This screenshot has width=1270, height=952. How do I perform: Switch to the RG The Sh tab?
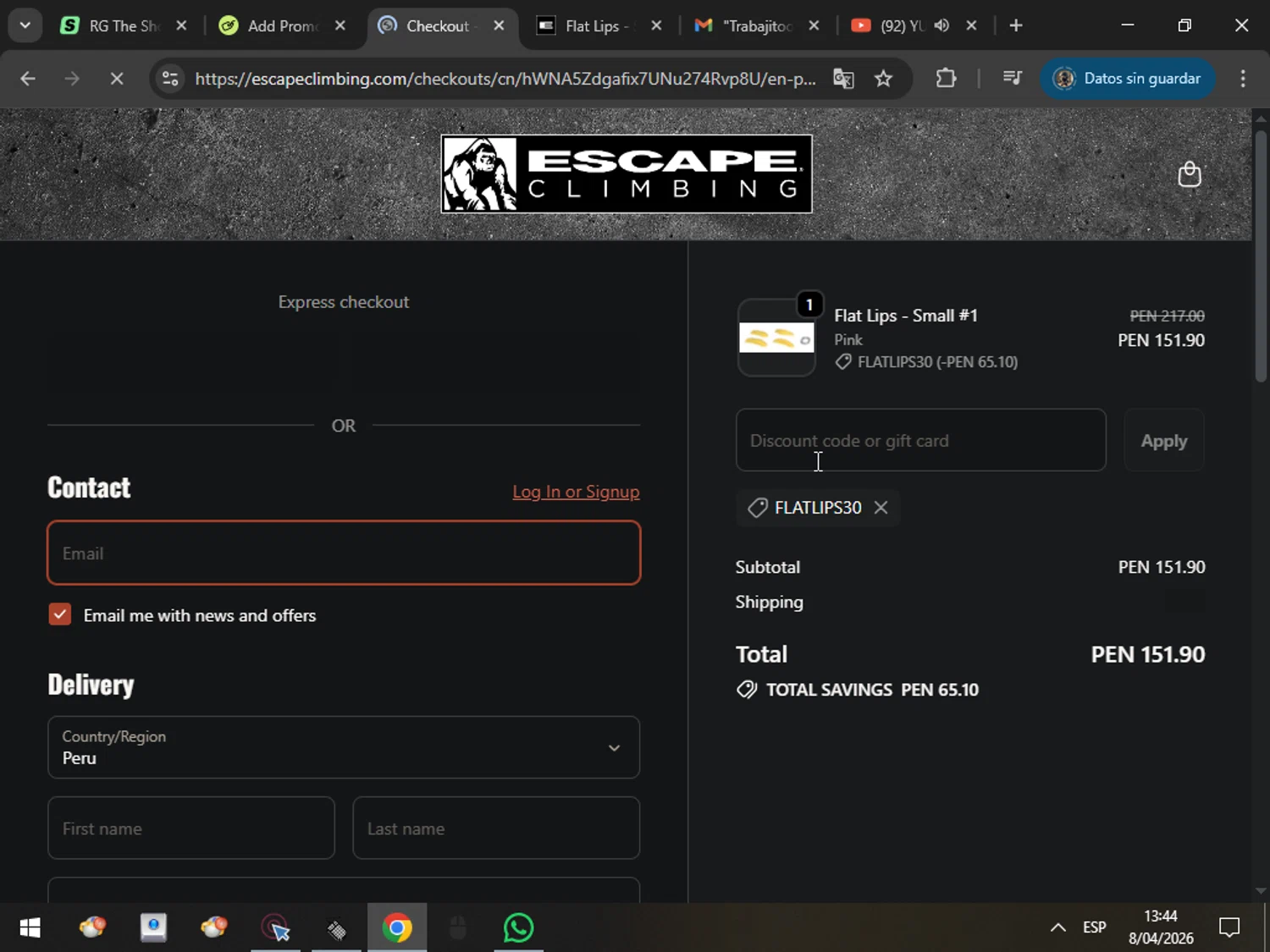(x=124, y=26)
